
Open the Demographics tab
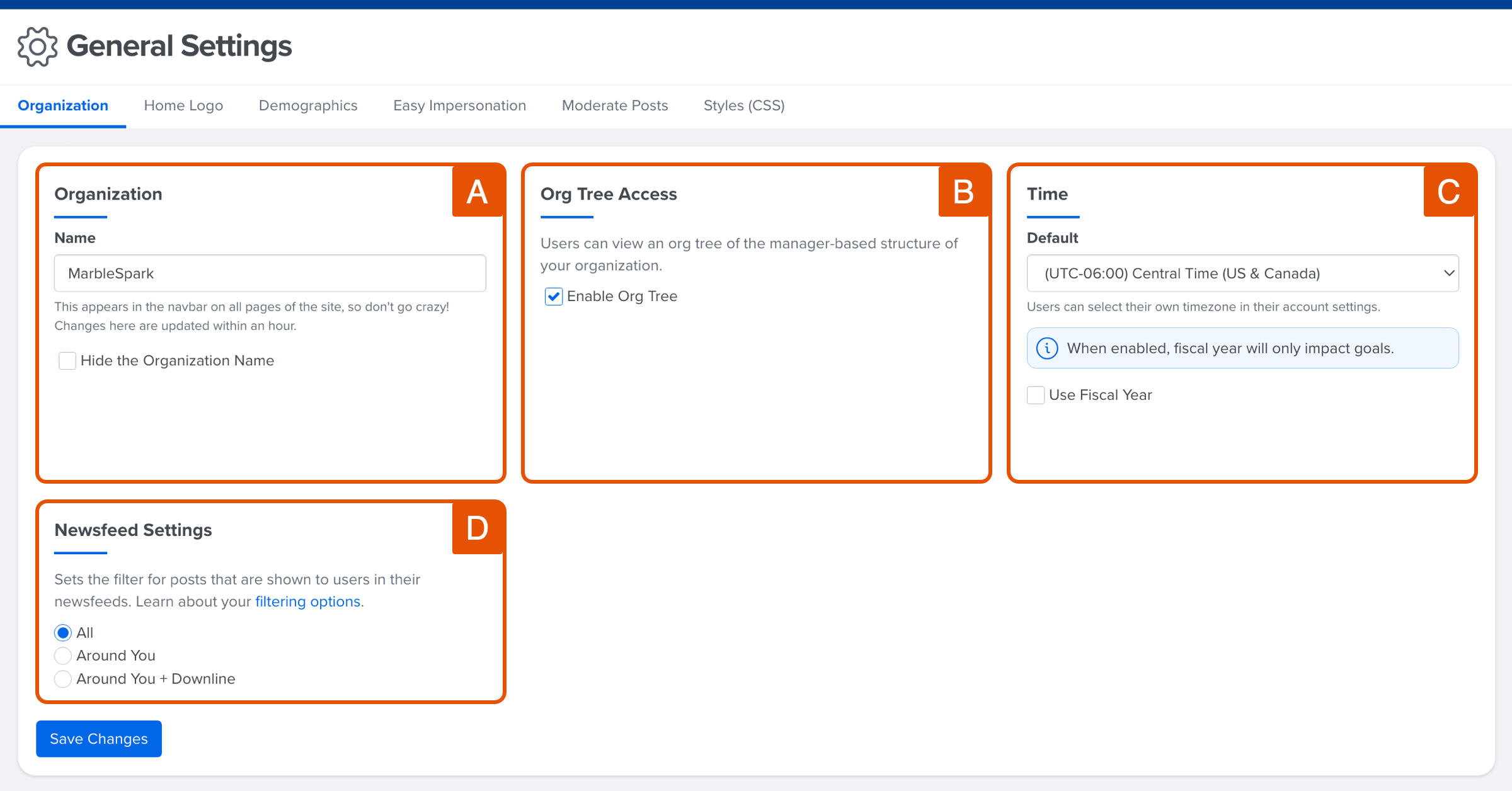(308, 106)
